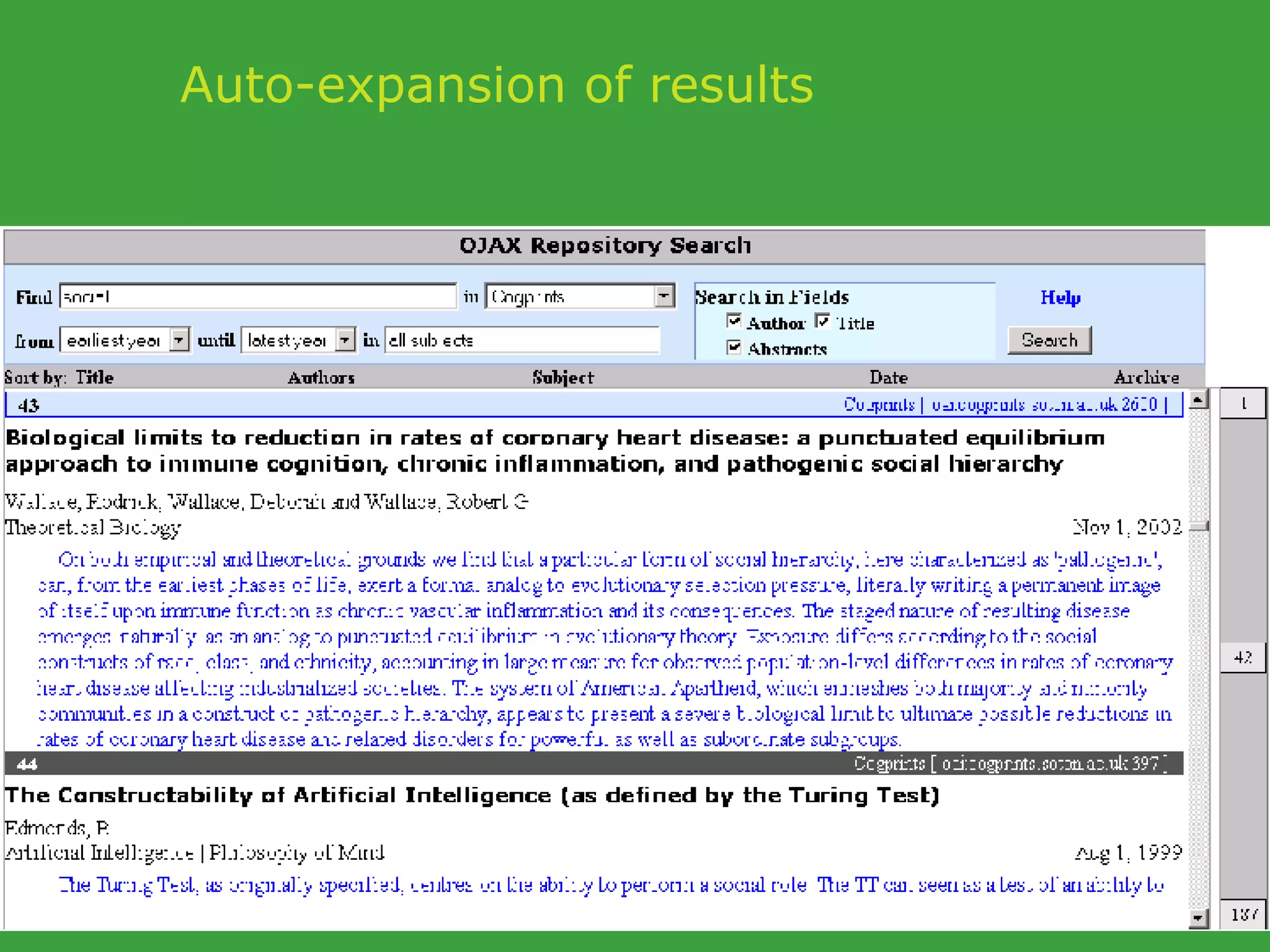1270x952 pixels.
Task: Open Cogprints archive link for result 43
Action: [879, 405]
